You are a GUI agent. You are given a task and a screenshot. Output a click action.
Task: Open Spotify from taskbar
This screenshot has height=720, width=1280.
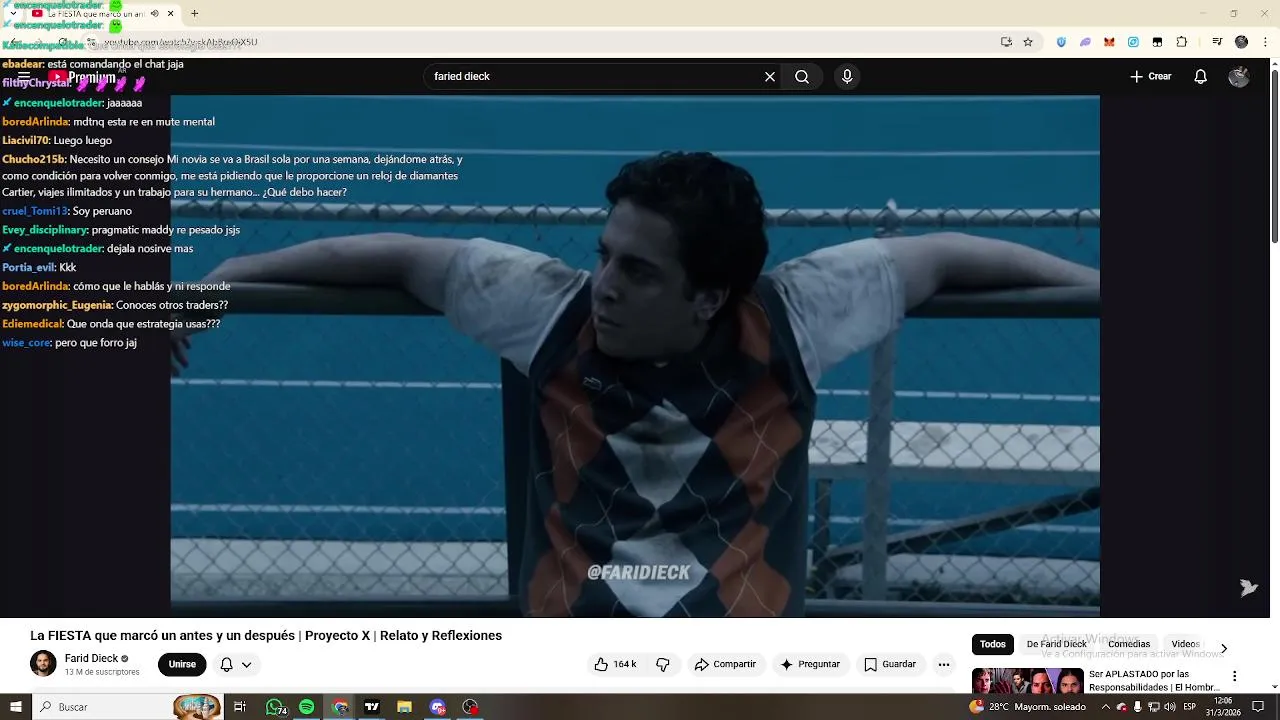pyautogui.click(x=306, y=707)
